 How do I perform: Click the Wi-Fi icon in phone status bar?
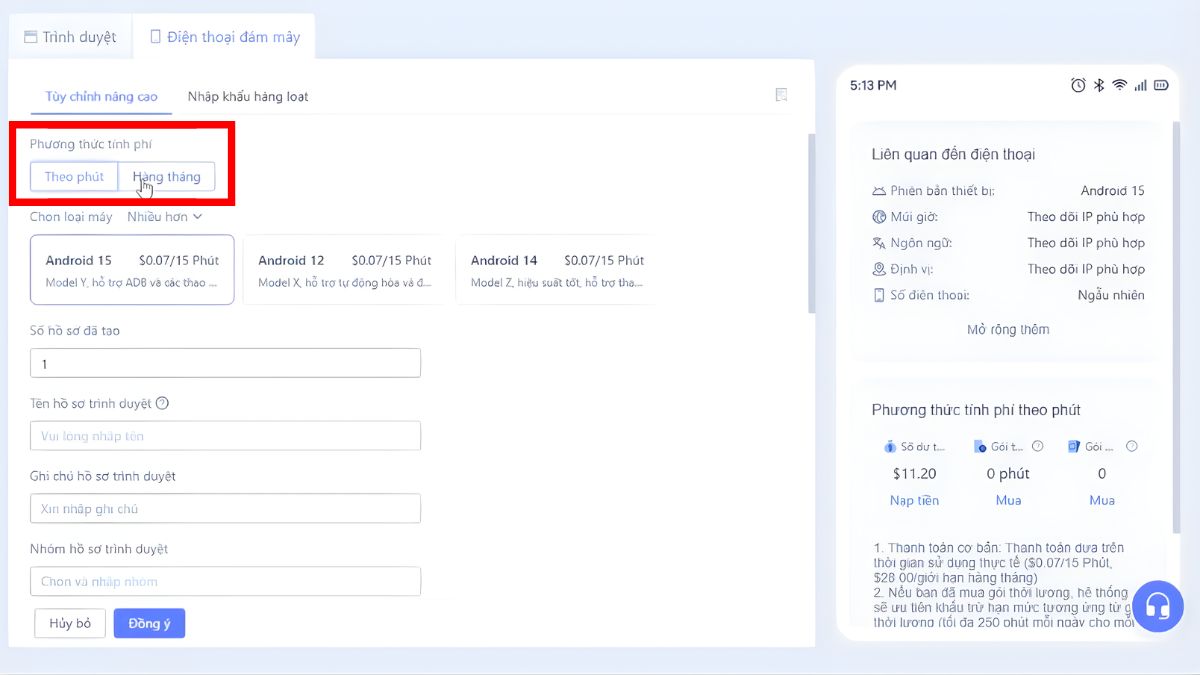point(1119,86)
